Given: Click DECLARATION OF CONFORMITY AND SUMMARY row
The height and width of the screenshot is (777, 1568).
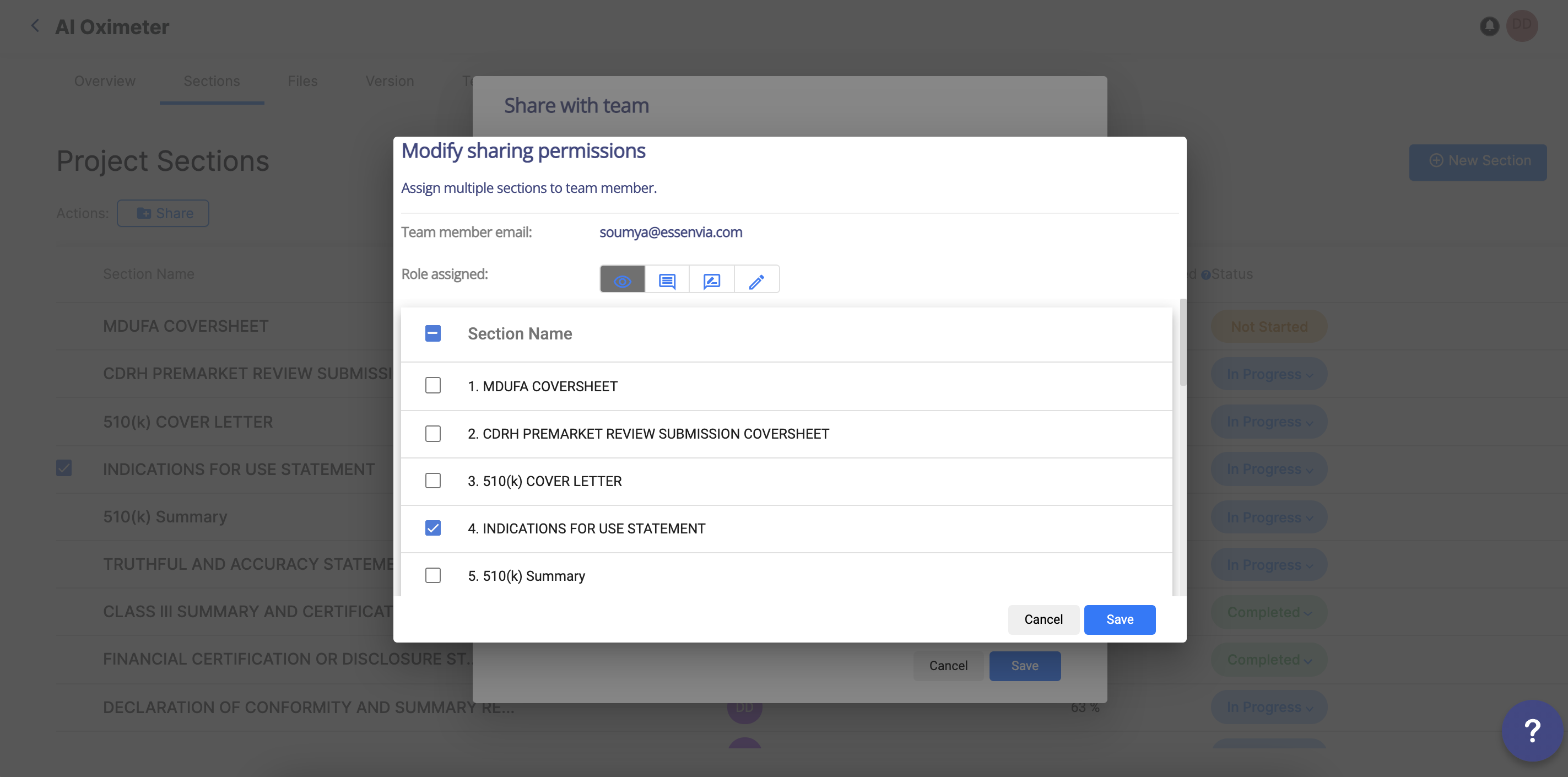Looking at the screenshot, I should point(308,707).
